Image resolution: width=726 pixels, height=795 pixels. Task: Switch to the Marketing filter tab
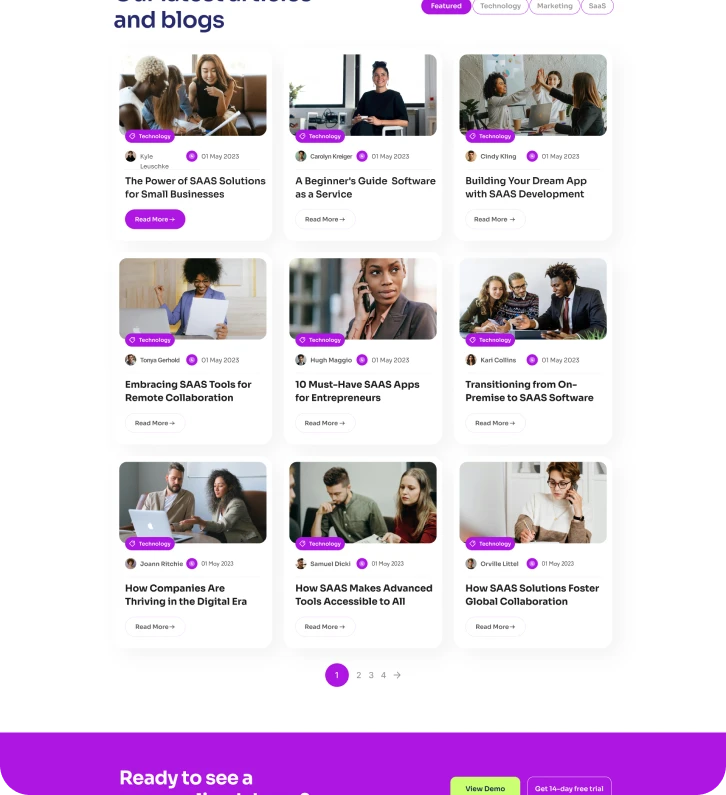(x=555, y=6)
